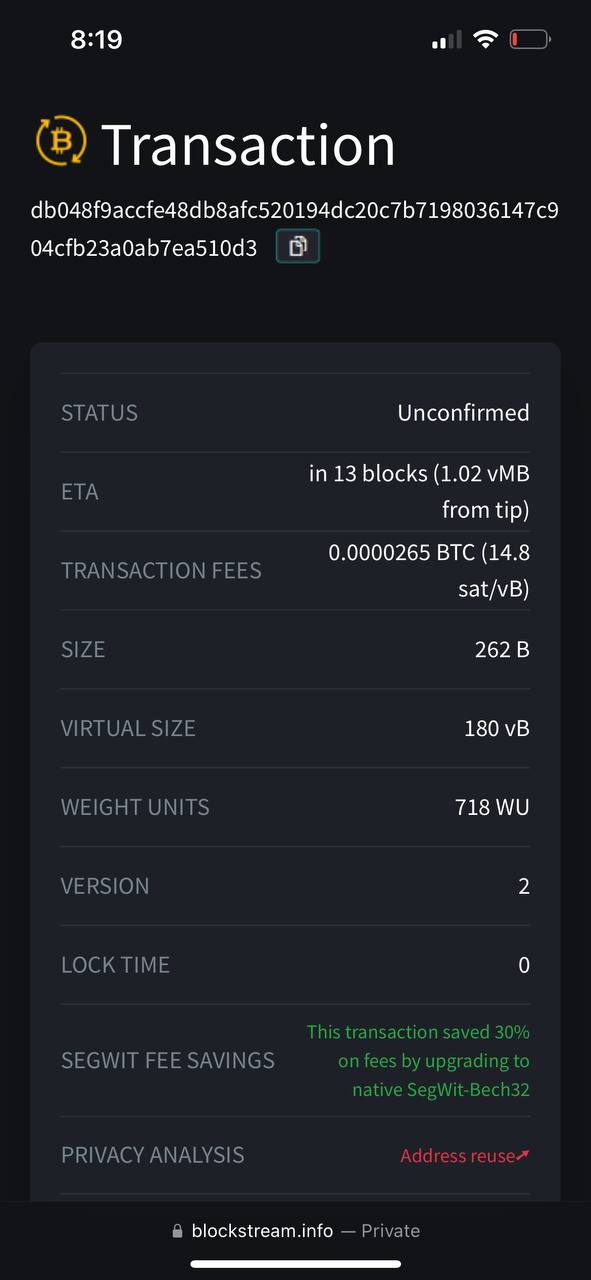Screen dimensions: 591x1280
Task: Tap the Private browsing label
Action: [390, 1231]
